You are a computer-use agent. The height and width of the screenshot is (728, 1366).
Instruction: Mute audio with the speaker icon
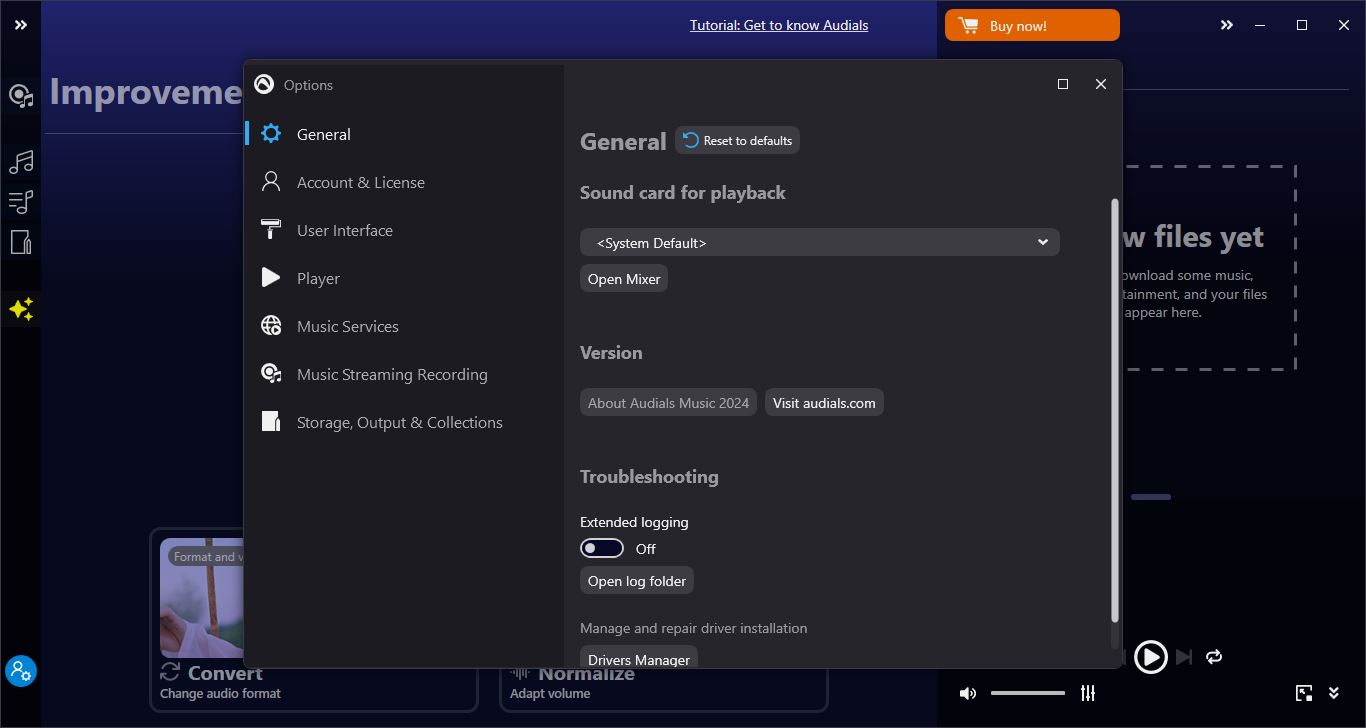tap(968, 693)
